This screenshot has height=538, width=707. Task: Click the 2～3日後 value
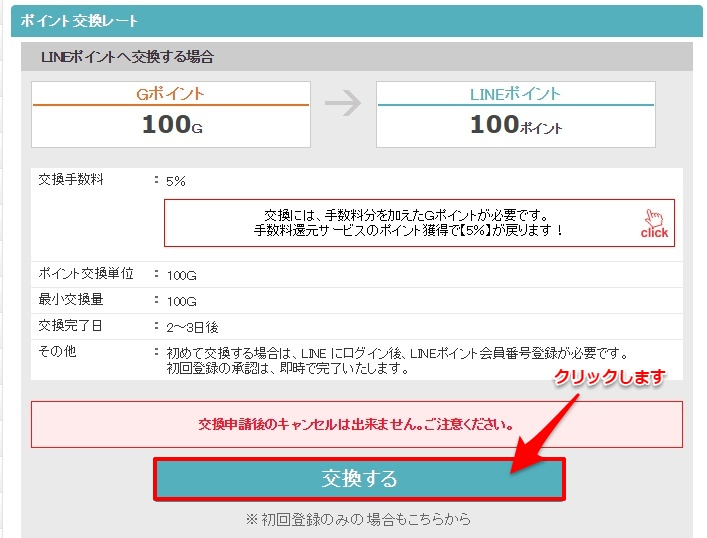click(192, 327)
